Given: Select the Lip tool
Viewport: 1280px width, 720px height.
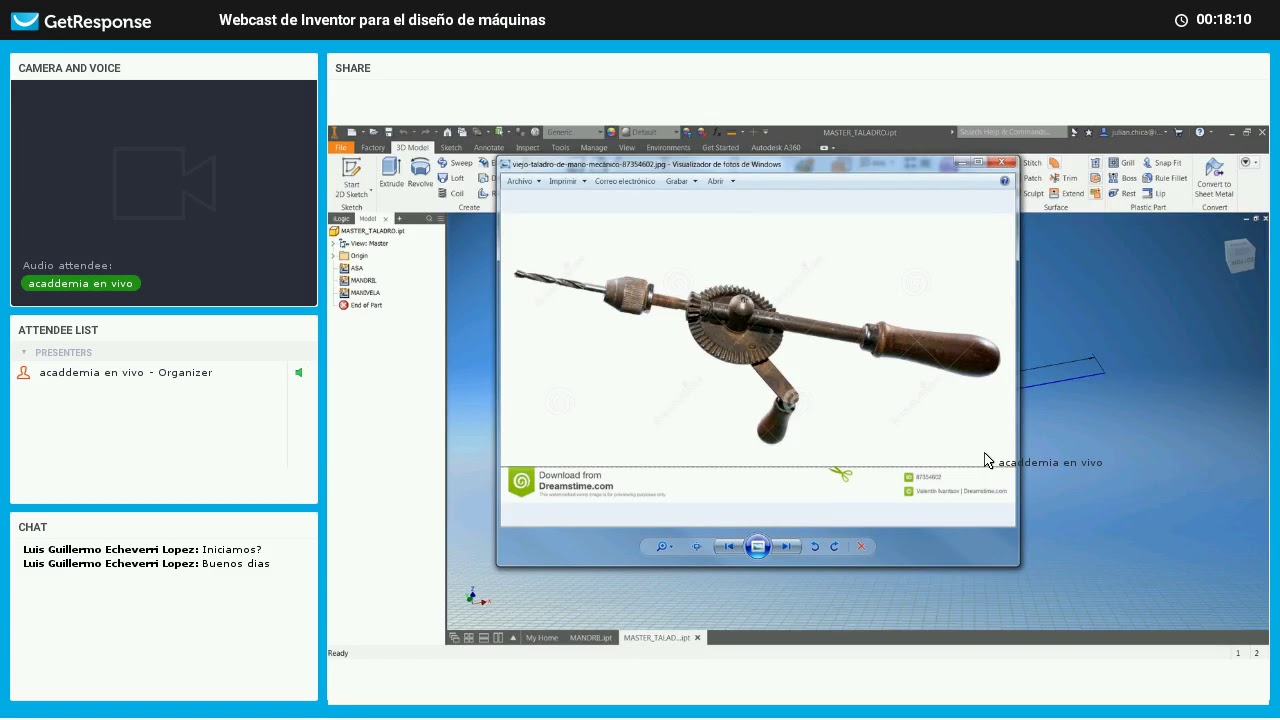Looking at the screenshot, I should pyautogui.click(x=1154, y=193).
